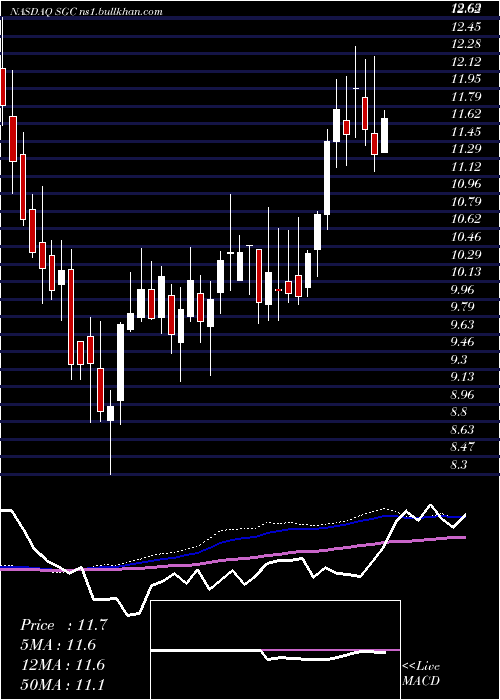Viewport: 500px width, 700px height.
Task: Click the 10.79 price axis label
Action: (466, 201)
